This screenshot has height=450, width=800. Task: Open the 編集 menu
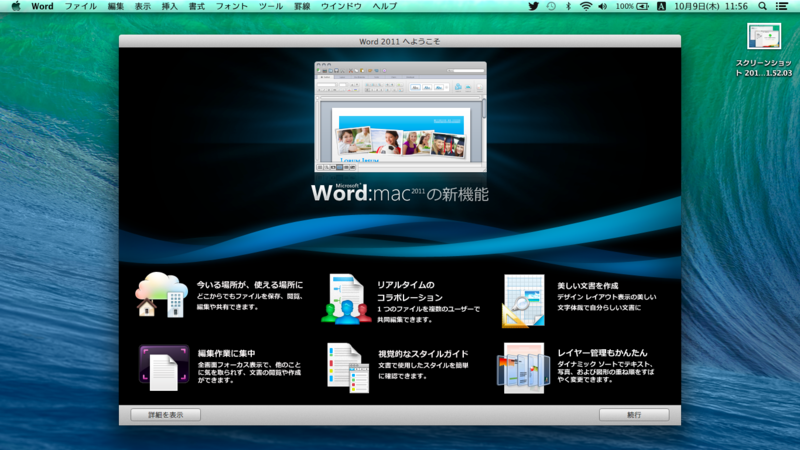tap(116, 6)
